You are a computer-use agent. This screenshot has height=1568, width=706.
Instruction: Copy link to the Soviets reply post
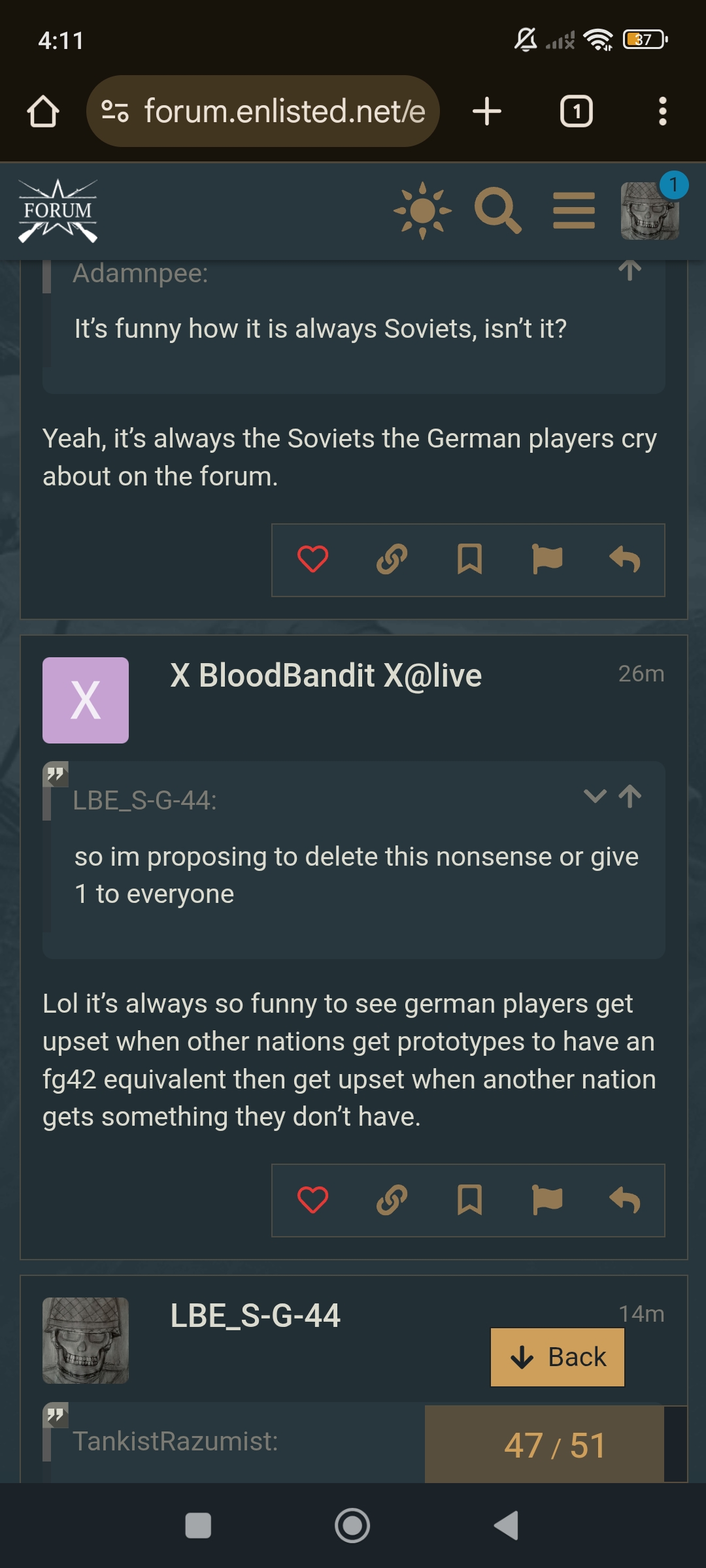coord(392,559)
